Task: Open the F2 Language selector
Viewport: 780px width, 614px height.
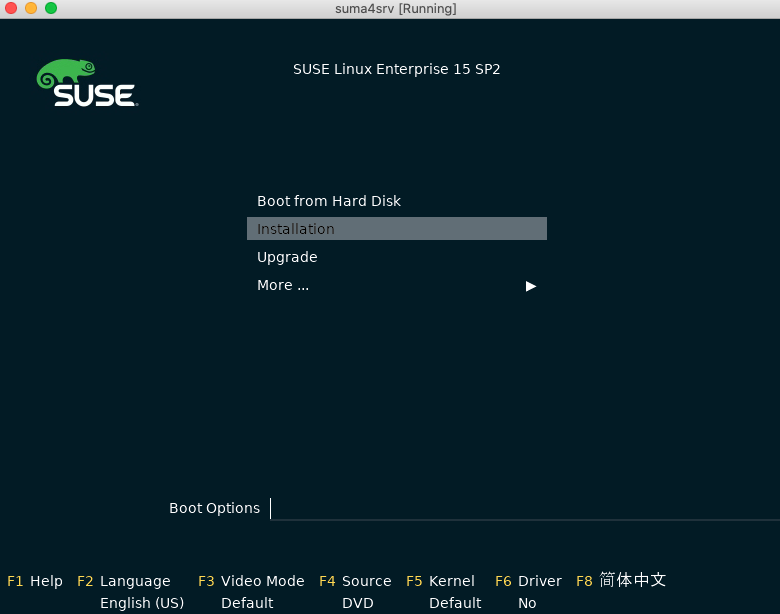Action: pos(124,581)
